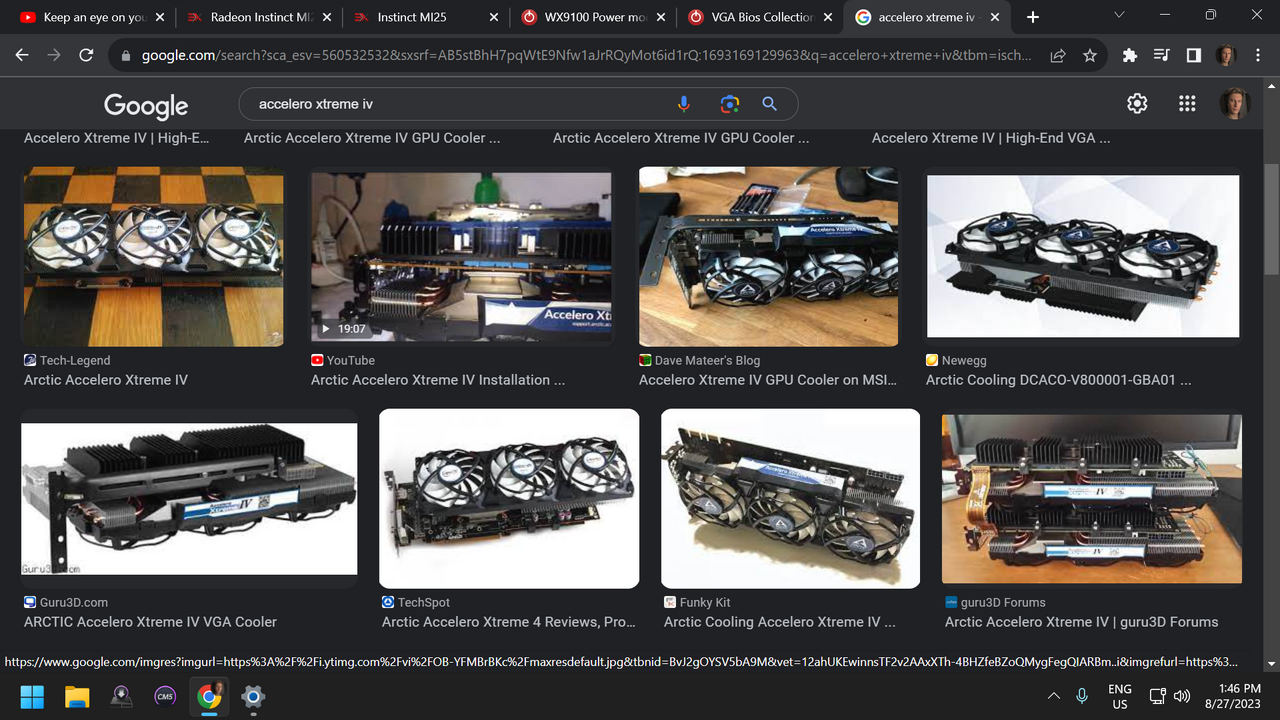Share this page from address bar
The image size is (1280, 720).
point(1058,56)
